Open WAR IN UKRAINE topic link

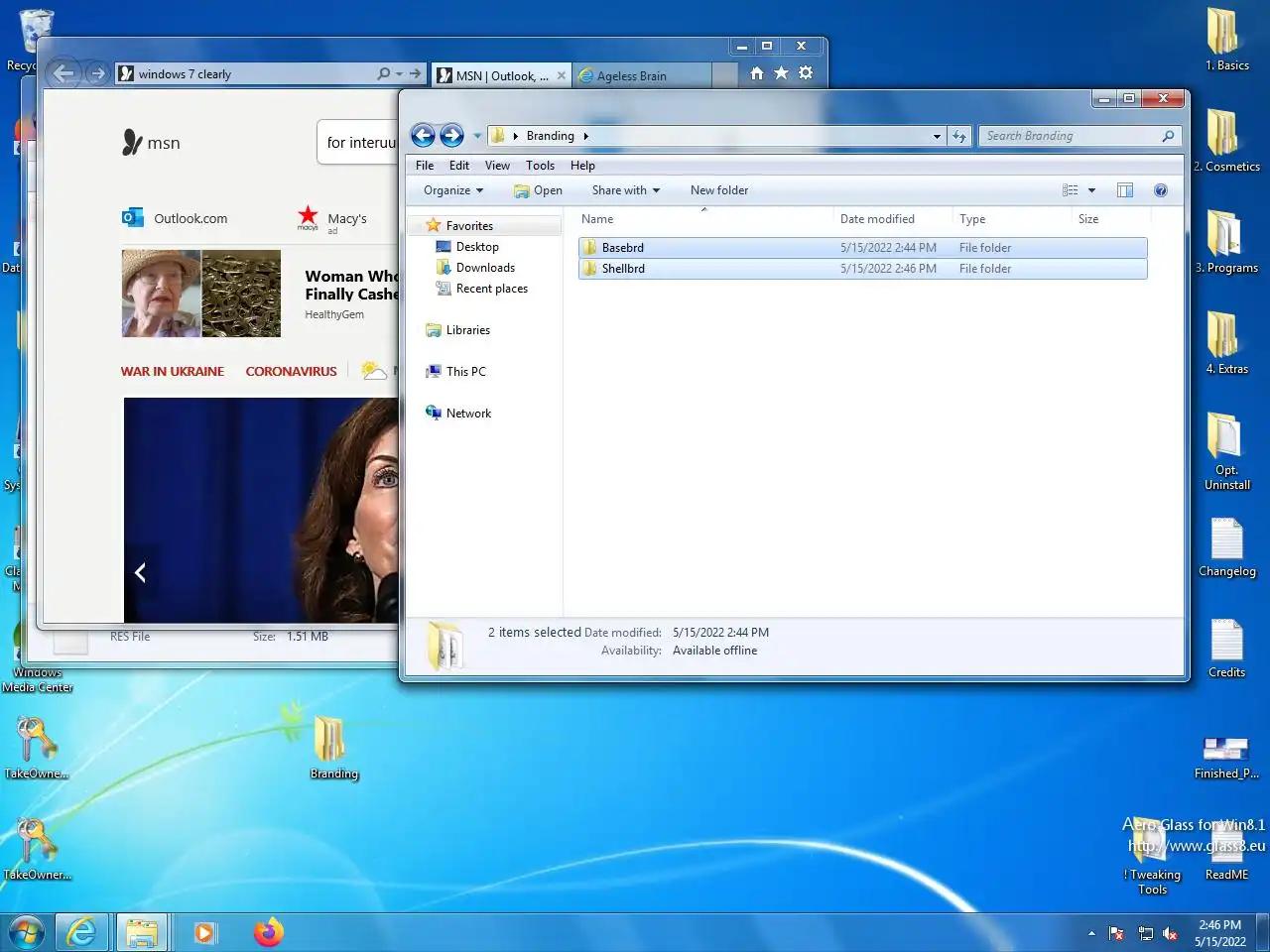(x=173, y=372)
